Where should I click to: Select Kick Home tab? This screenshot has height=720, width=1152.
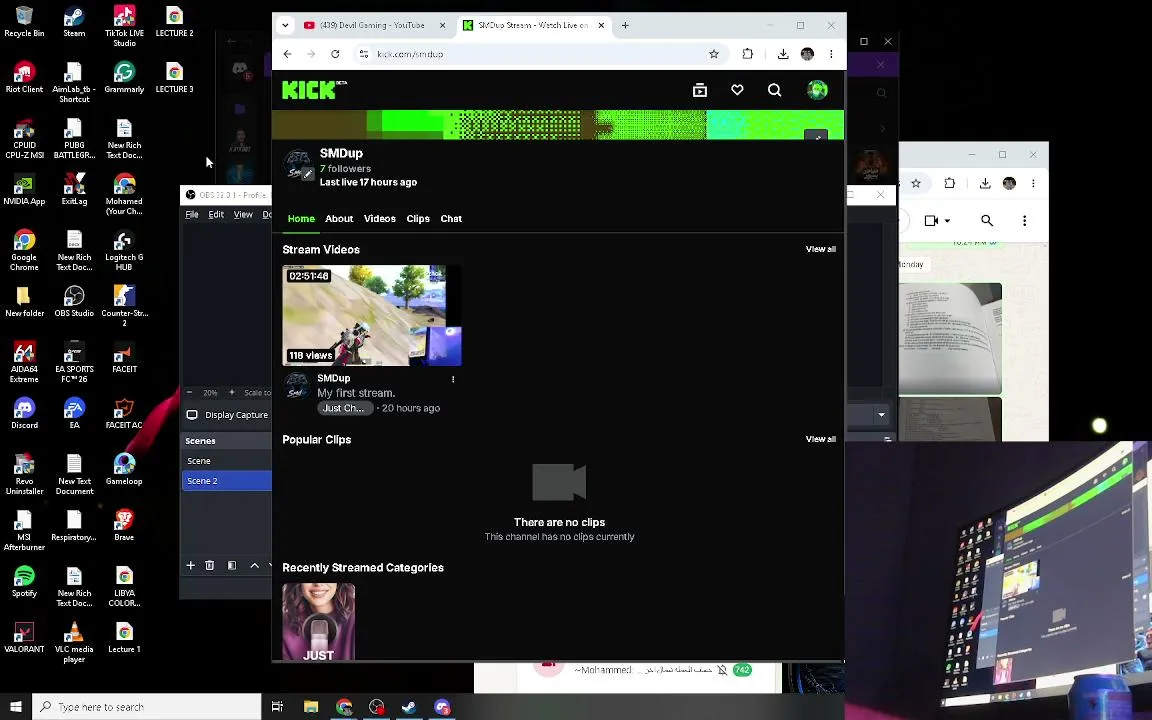(x=301, y=219)
